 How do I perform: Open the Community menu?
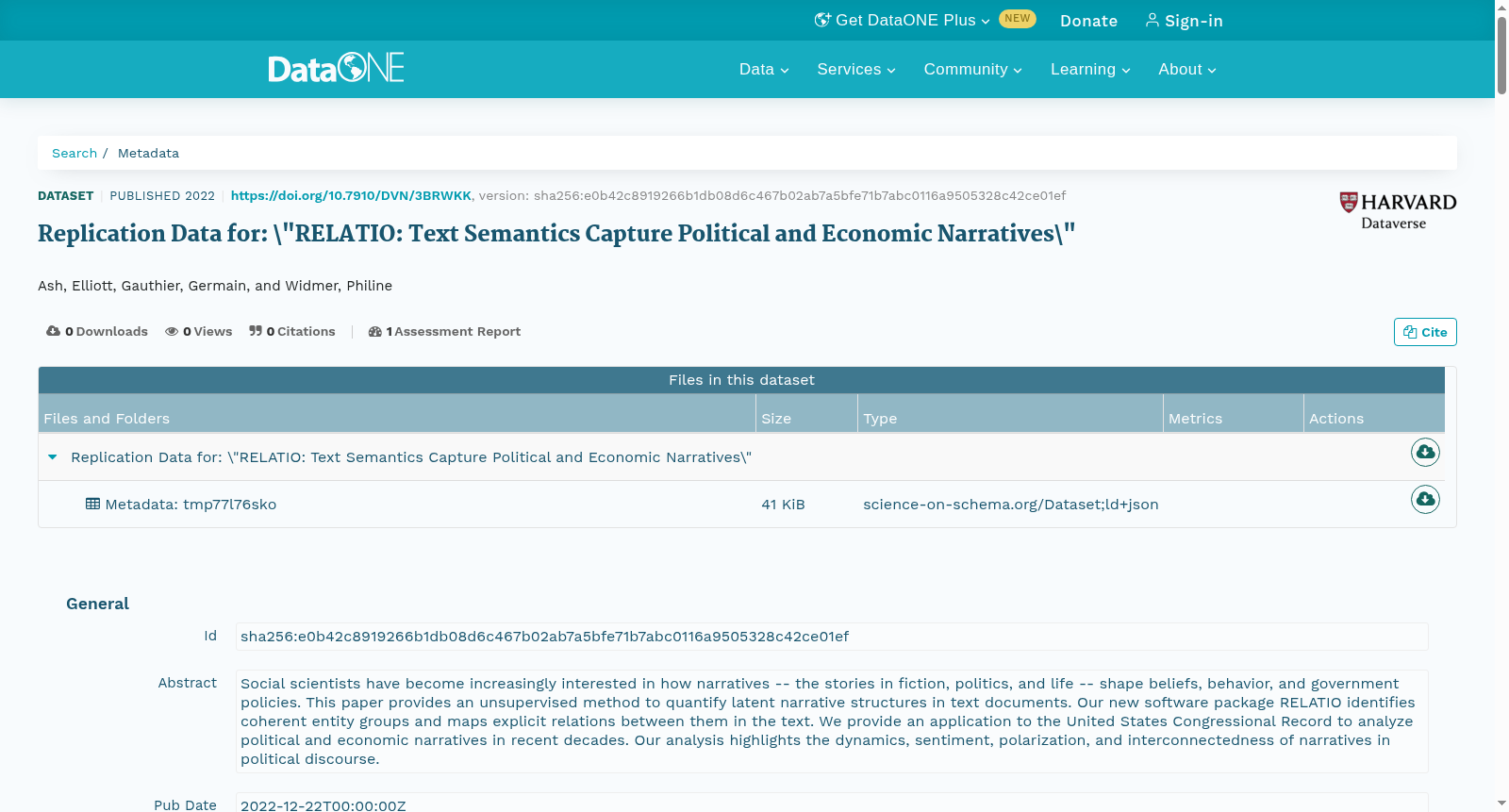tap(972, 69)
